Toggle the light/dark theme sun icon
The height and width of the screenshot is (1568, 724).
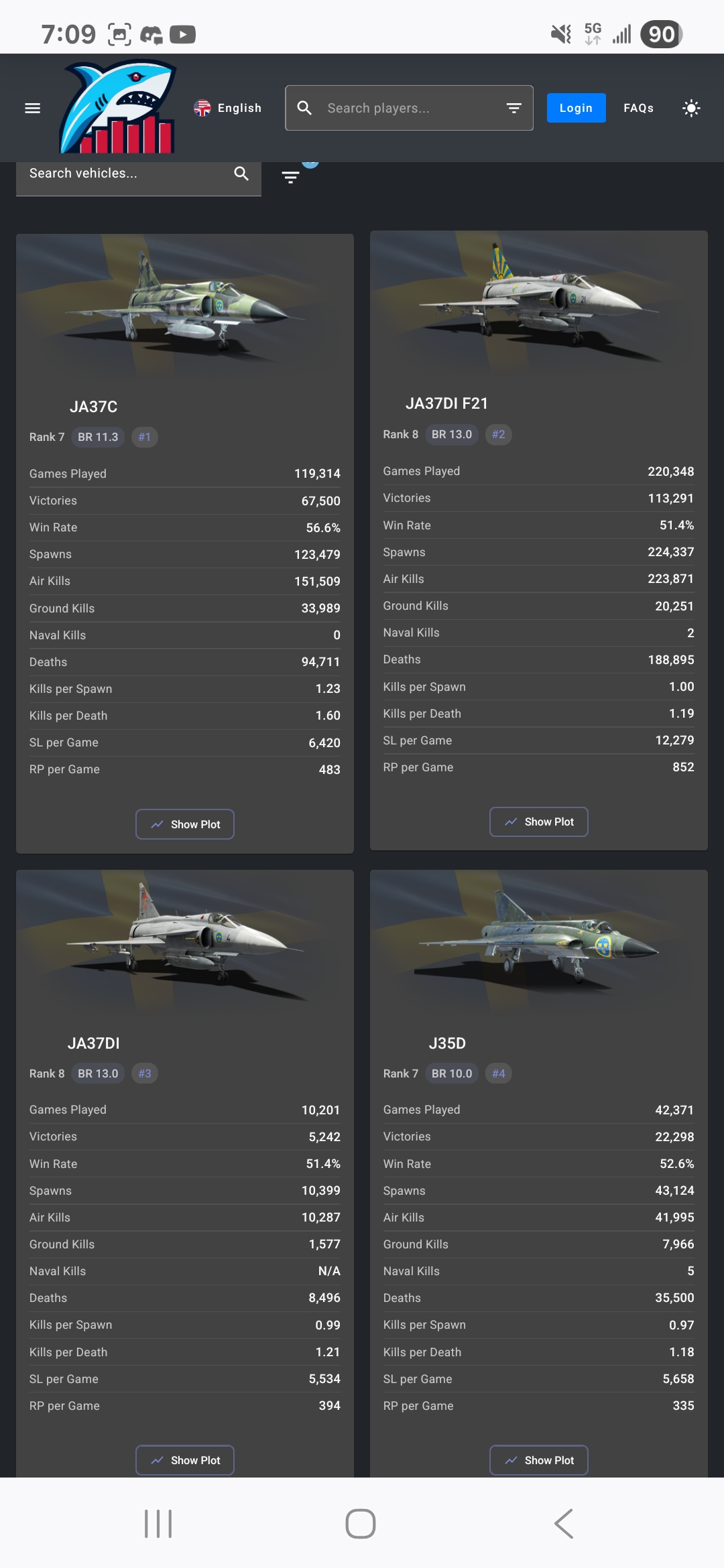(x=691, y=108)
